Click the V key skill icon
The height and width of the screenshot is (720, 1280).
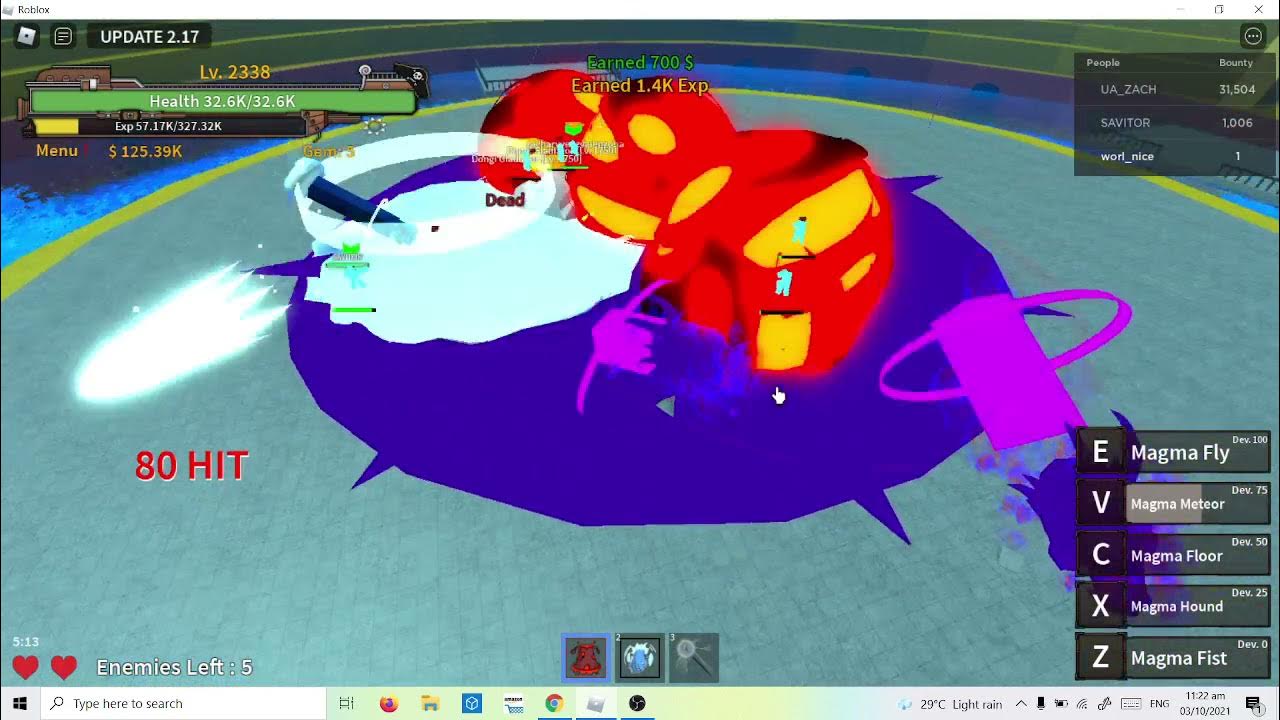[x=1100, y=503]
